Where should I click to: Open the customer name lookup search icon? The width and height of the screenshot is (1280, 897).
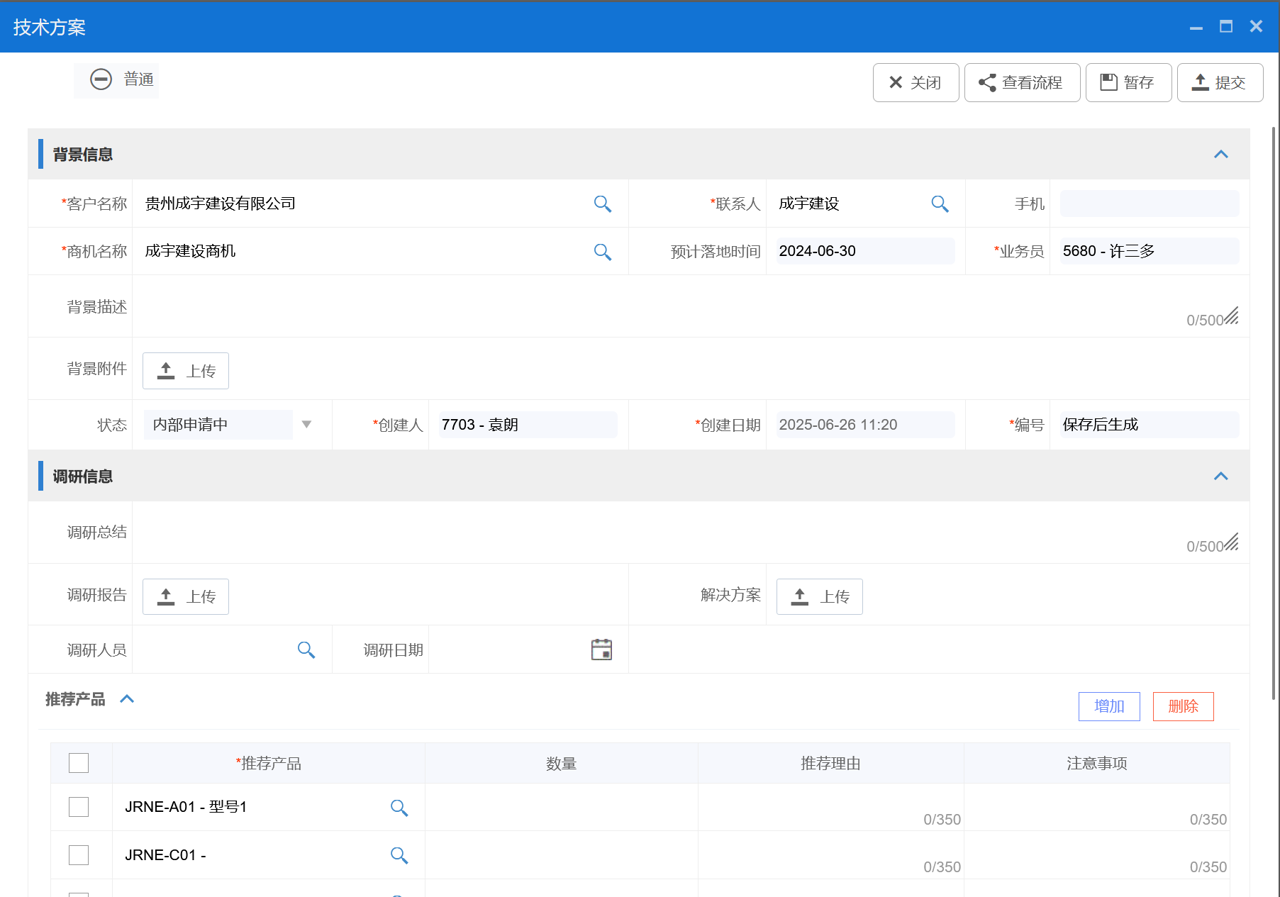click(x=603, y=203)
